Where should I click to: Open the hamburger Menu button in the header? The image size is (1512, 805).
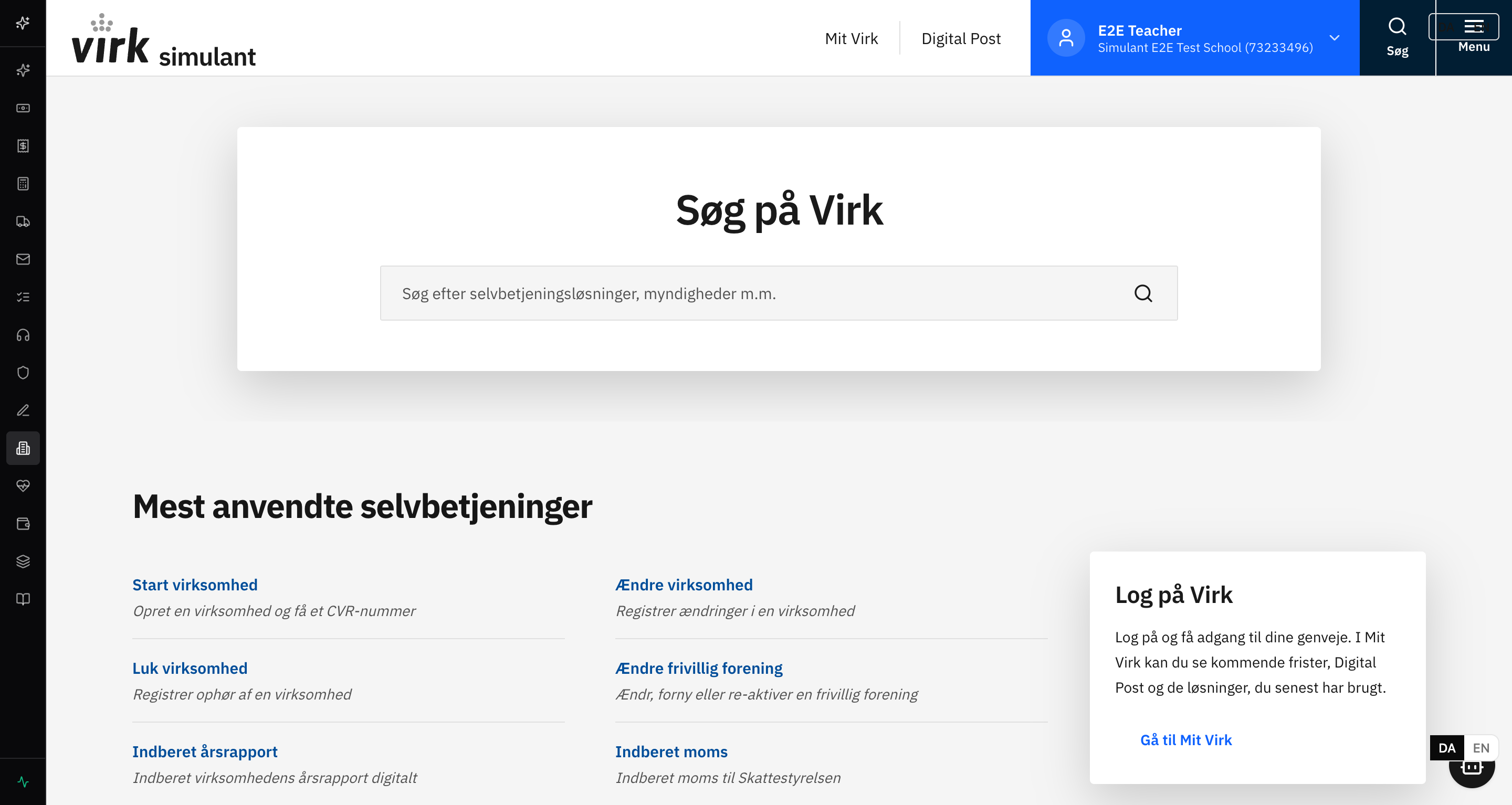(x=1473, y=38)
